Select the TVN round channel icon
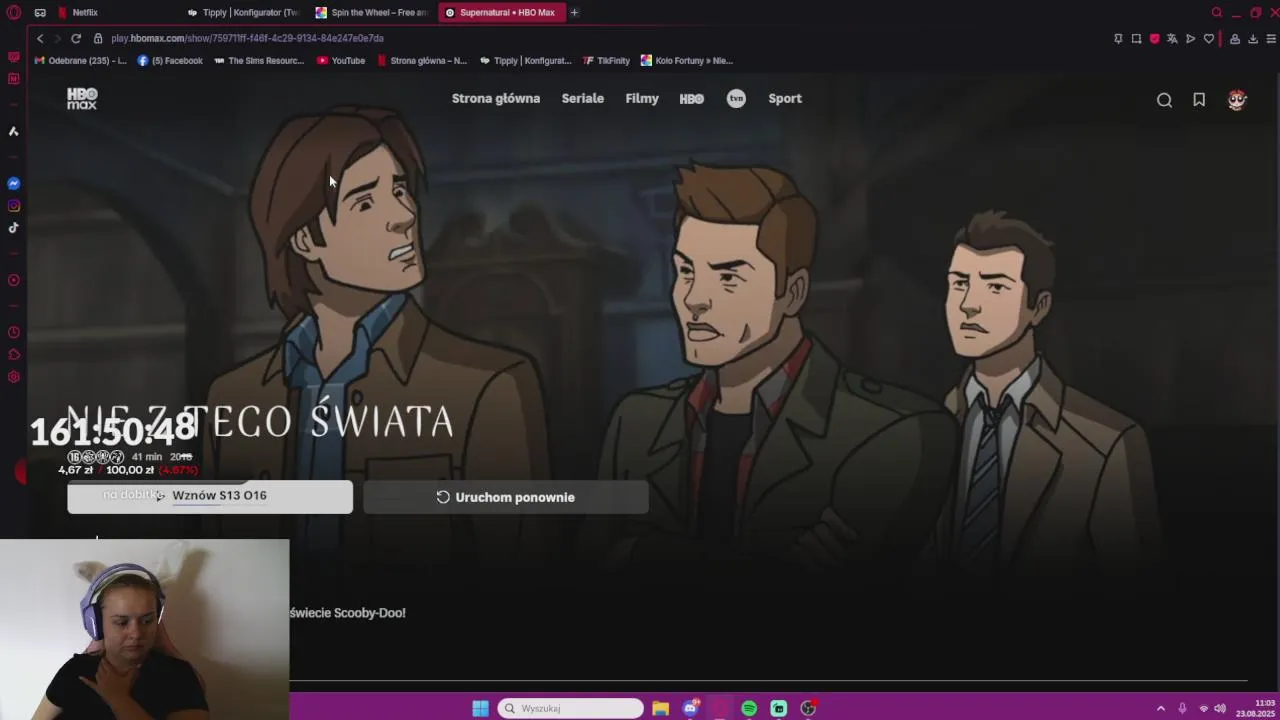Image resolution: width=1280 pixels, height=720 pixels. pyautogui.click(x=736, y=98)
